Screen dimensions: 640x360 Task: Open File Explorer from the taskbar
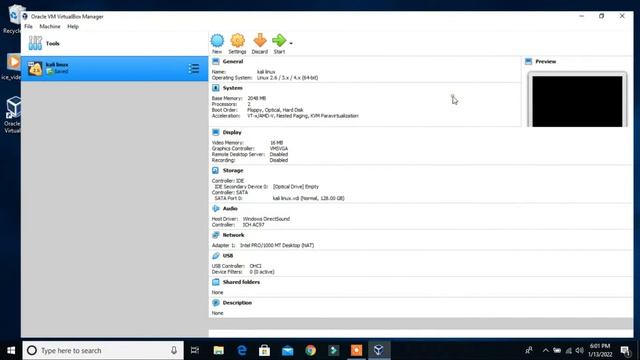pos(219,350)
